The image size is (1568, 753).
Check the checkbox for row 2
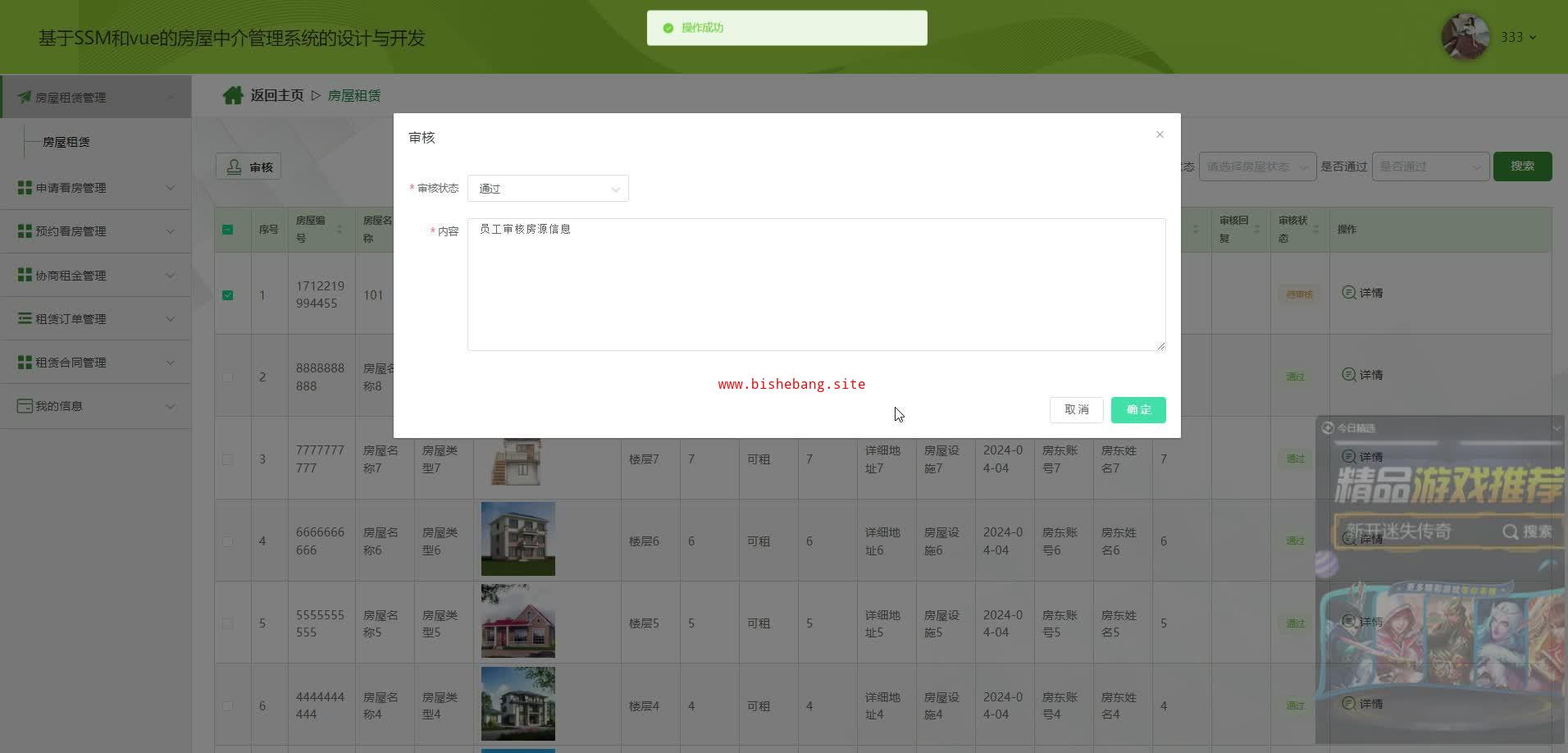point(228,377)
